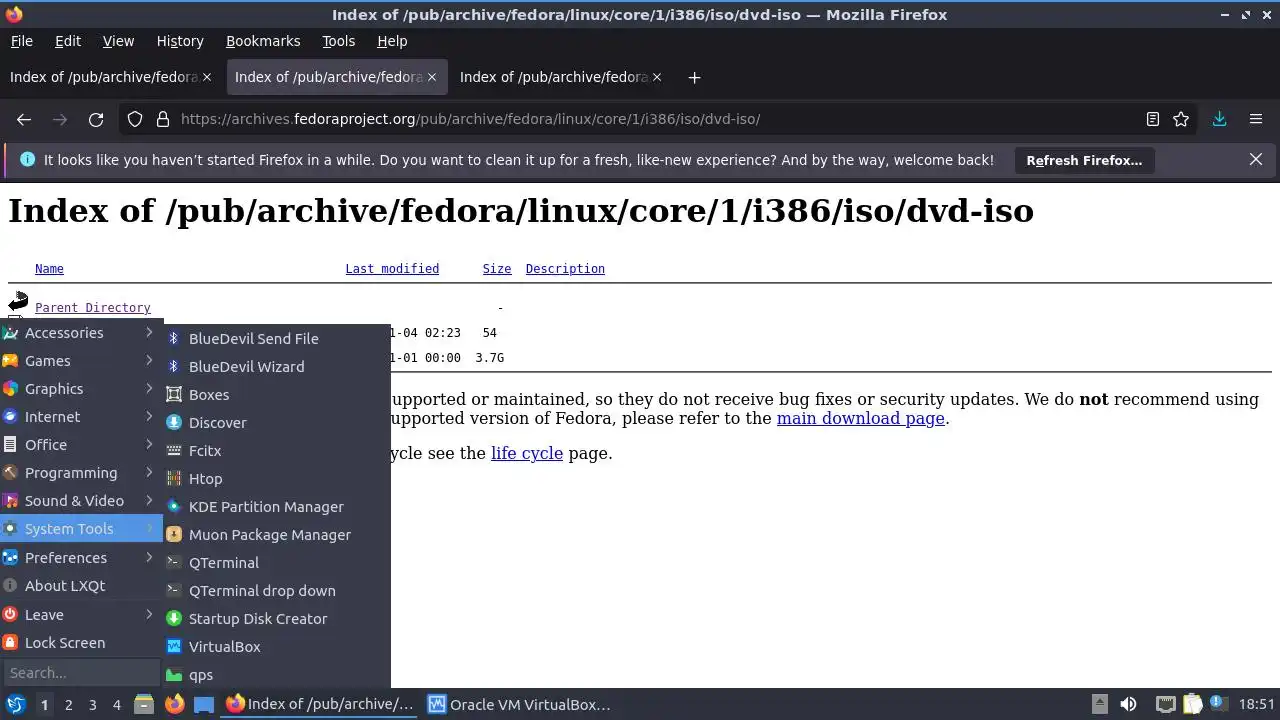Click tracking protection shield icon
The height and width of the screenshot is (720, 1280).
[x=135, y=119]
